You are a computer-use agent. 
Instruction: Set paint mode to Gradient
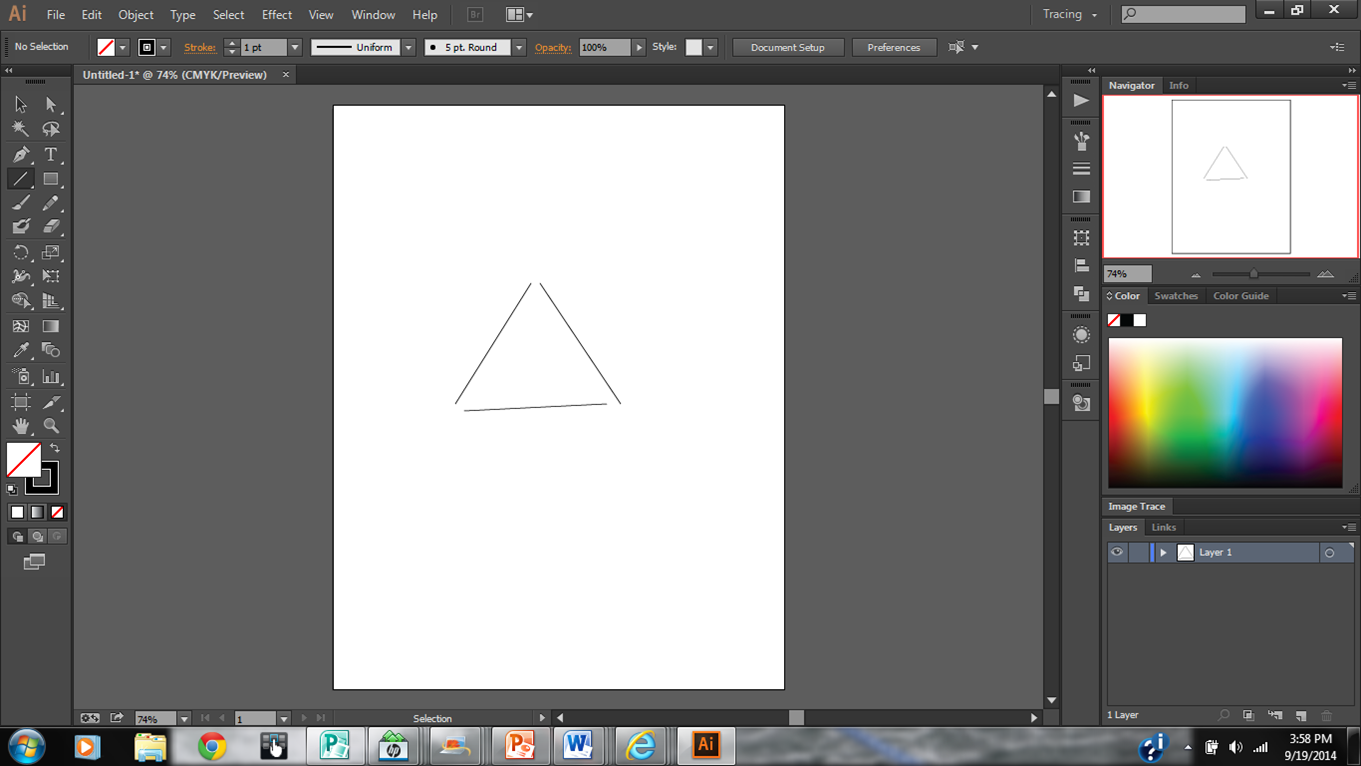click(37, 512)
